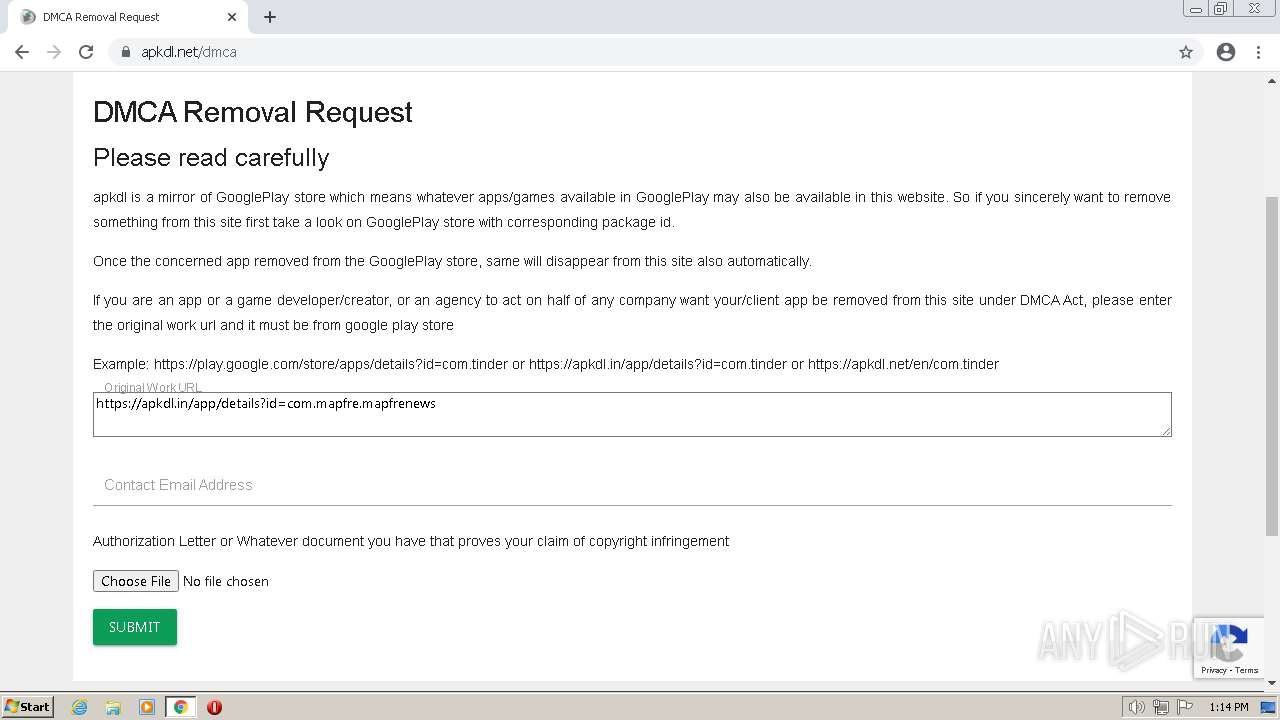Click the page's vertical scrollbar
This screenshot has width=1280, height=720.
(x=1272, y=365)
